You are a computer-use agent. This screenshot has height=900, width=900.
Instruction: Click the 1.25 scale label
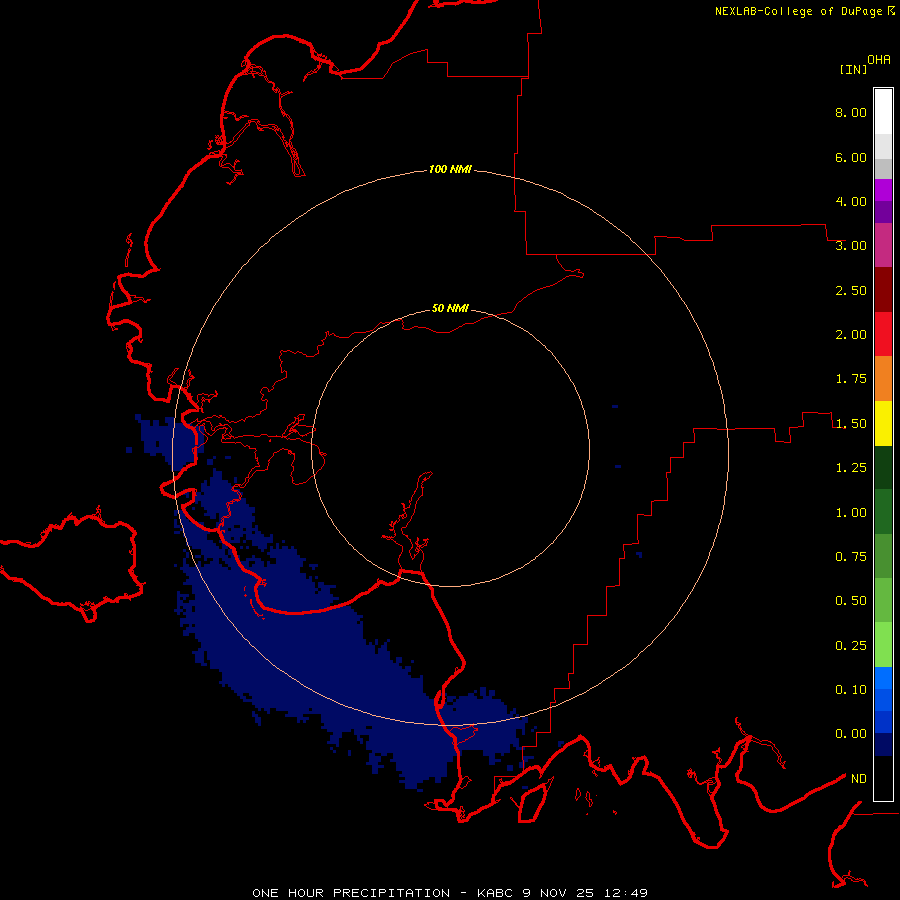coord(851,468)
